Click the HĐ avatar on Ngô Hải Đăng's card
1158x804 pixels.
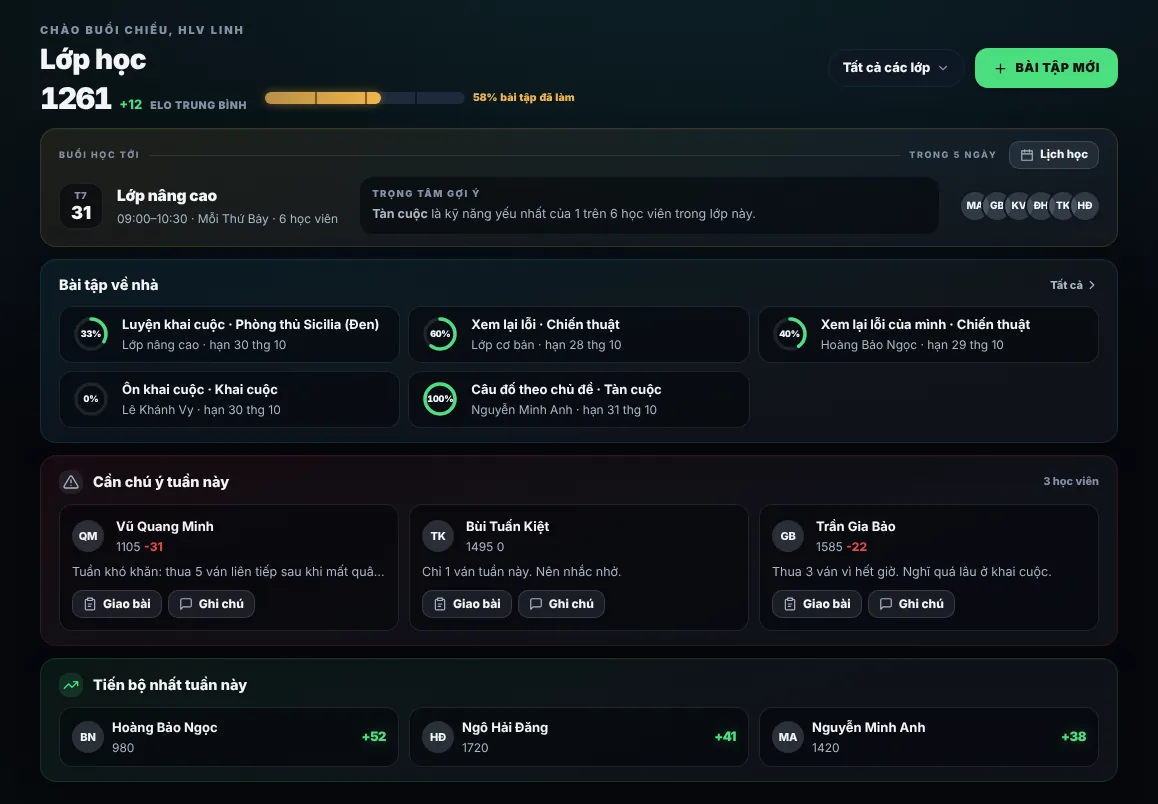coord(438,738)
